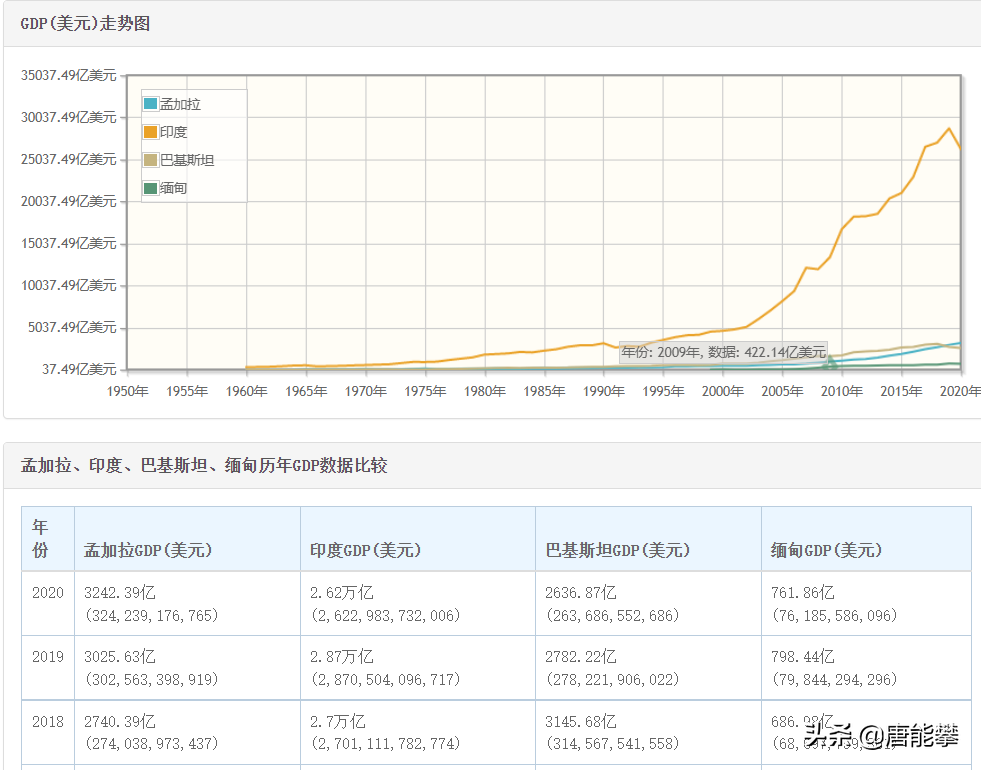This screenshot has width=981, height=770.
Task: Toggle visibility of the 缅甸 series
Action: coord(172,187)
